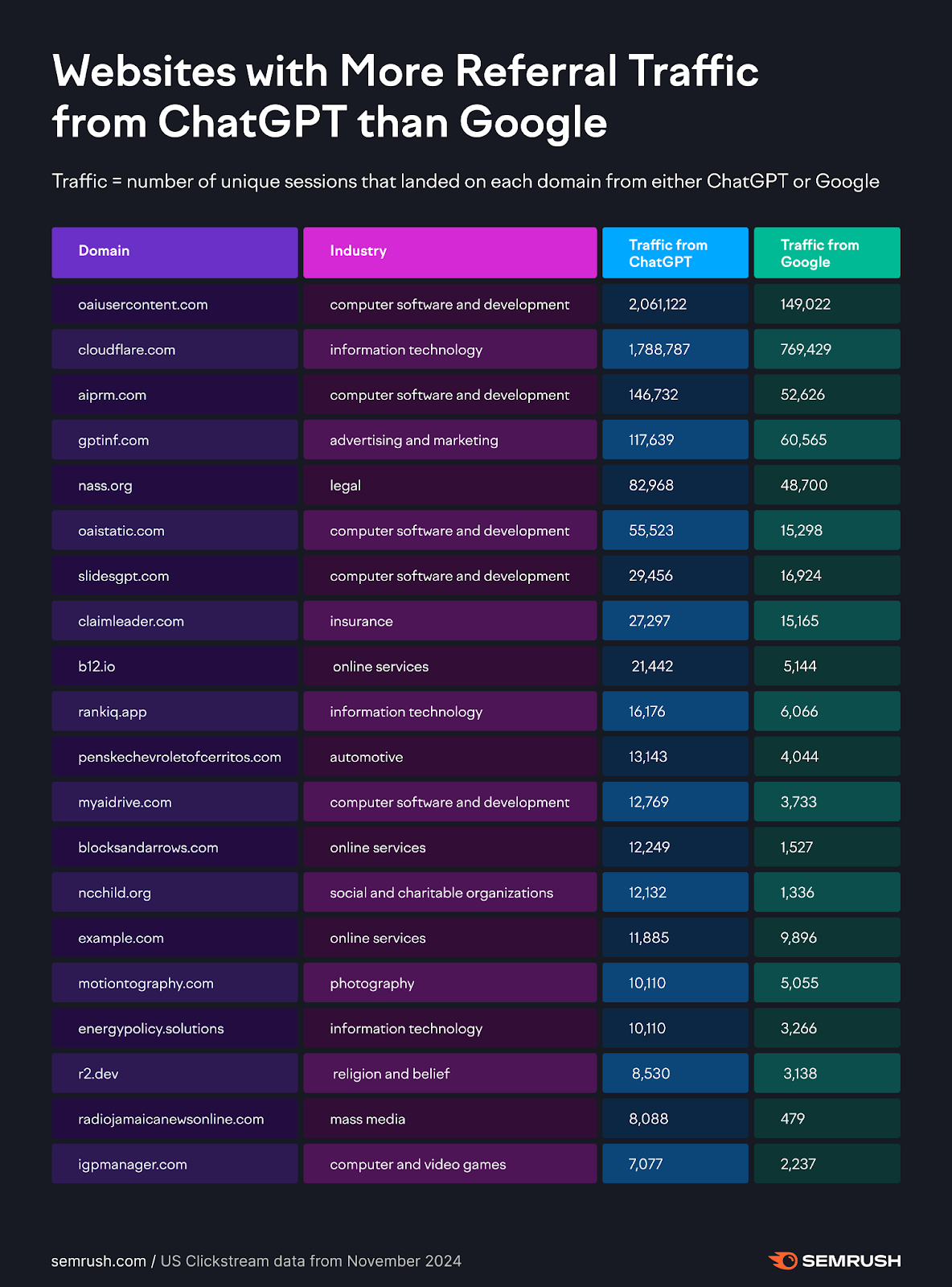Open penskechevroletofcerritos.com domain entry
This screenshot has width=952, height=1287.
[x=179, y=757]
